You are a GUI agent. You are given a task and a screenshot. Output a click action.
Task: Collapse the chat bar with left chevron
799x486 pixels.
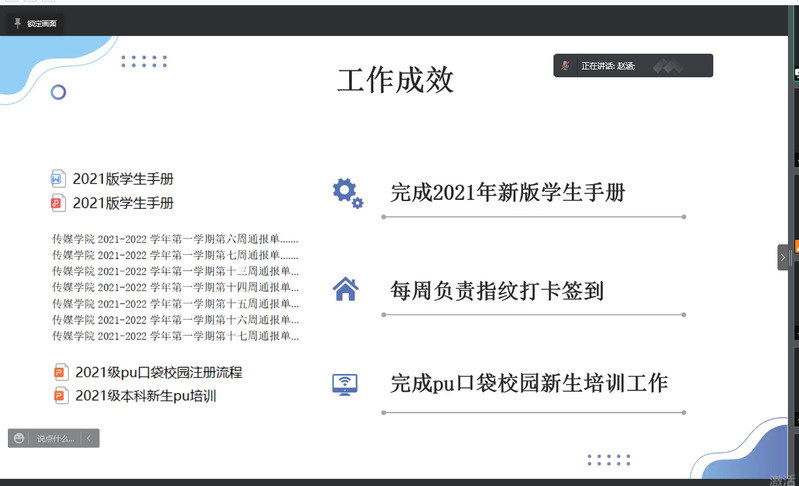[x=89, y=438]
